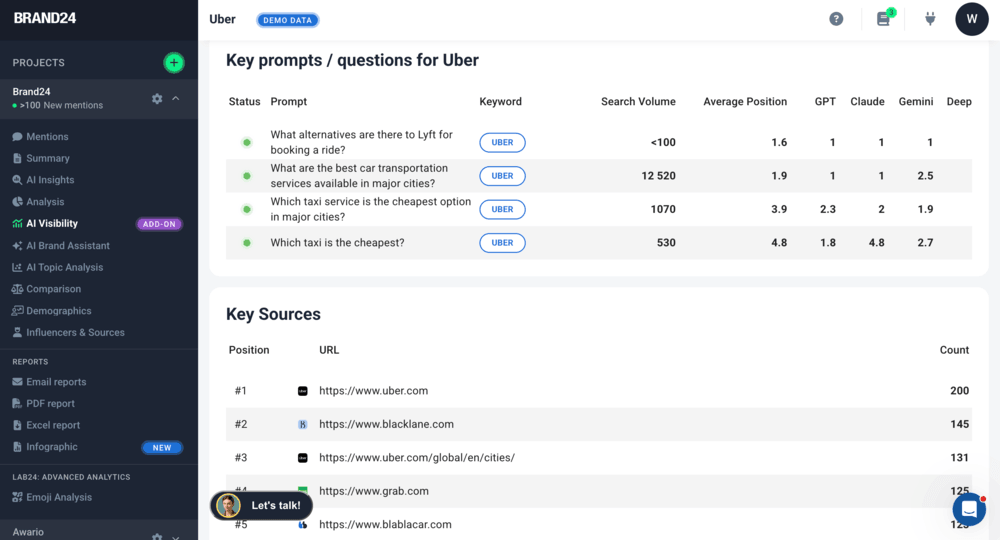This screenshot has width=1000, height=540.
Task: Open Influencers & Sources
Action: [x=75, y=332]
